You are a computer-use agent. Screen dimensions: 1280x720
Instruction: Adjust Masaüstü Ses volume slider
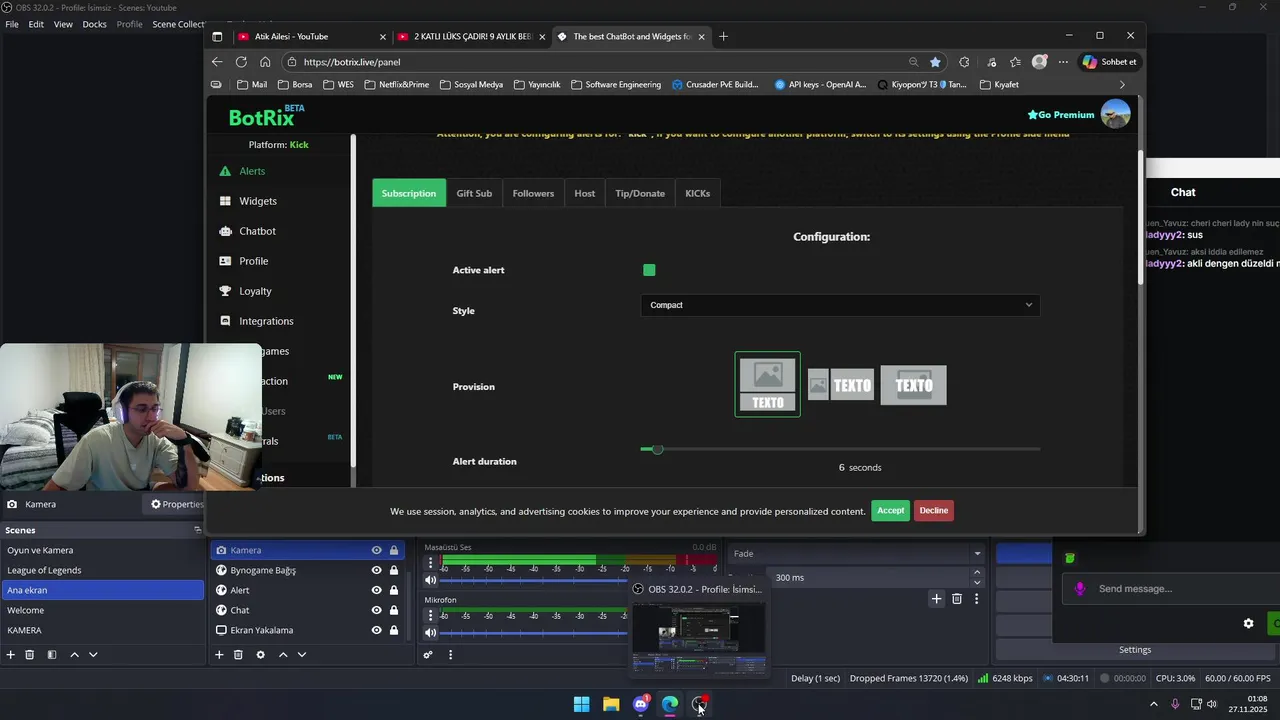tap(536, 580)
